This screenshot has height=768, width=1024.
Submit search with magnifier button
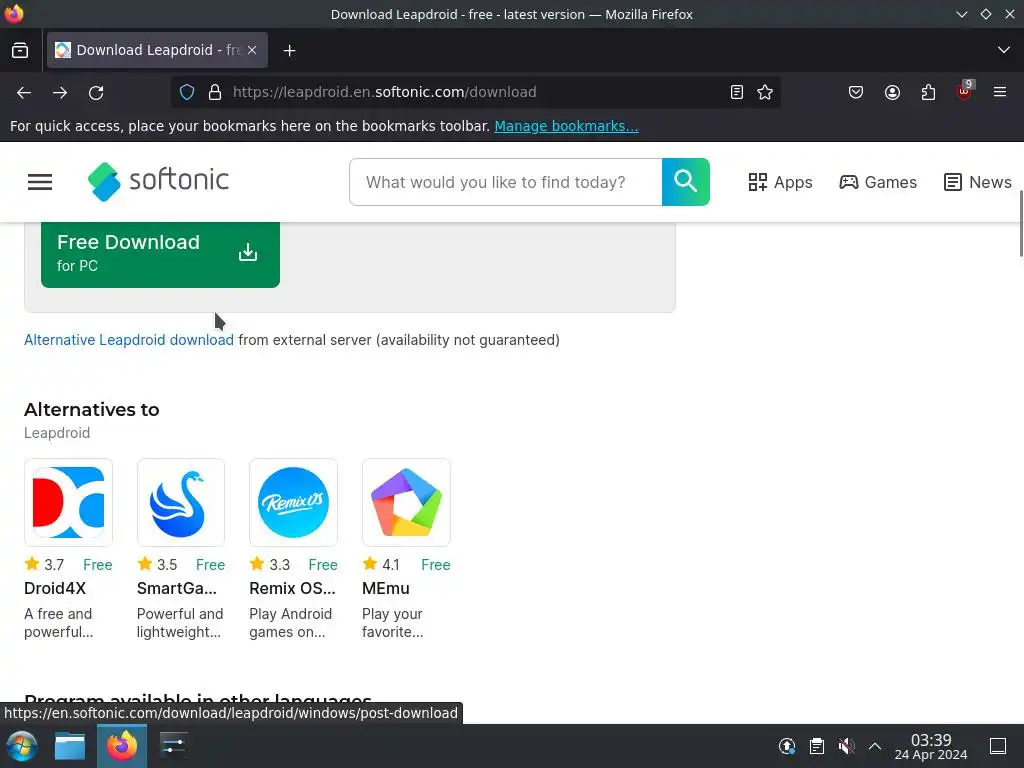click(686, 182)
